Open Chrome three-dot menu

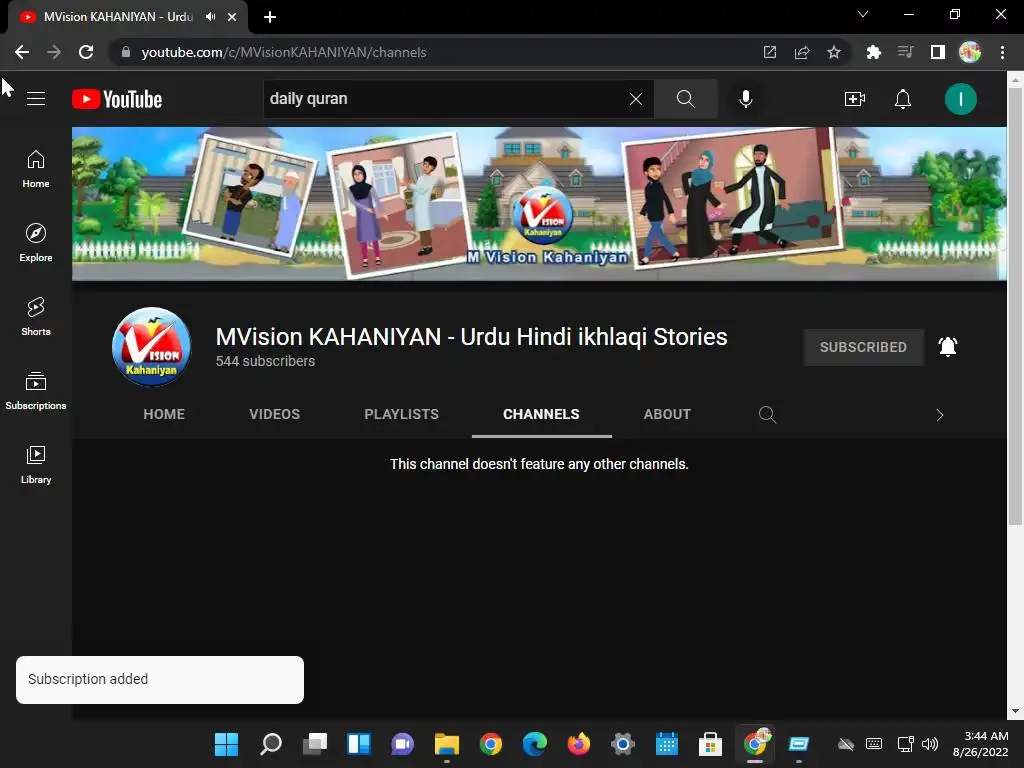tap(1002, 52)
